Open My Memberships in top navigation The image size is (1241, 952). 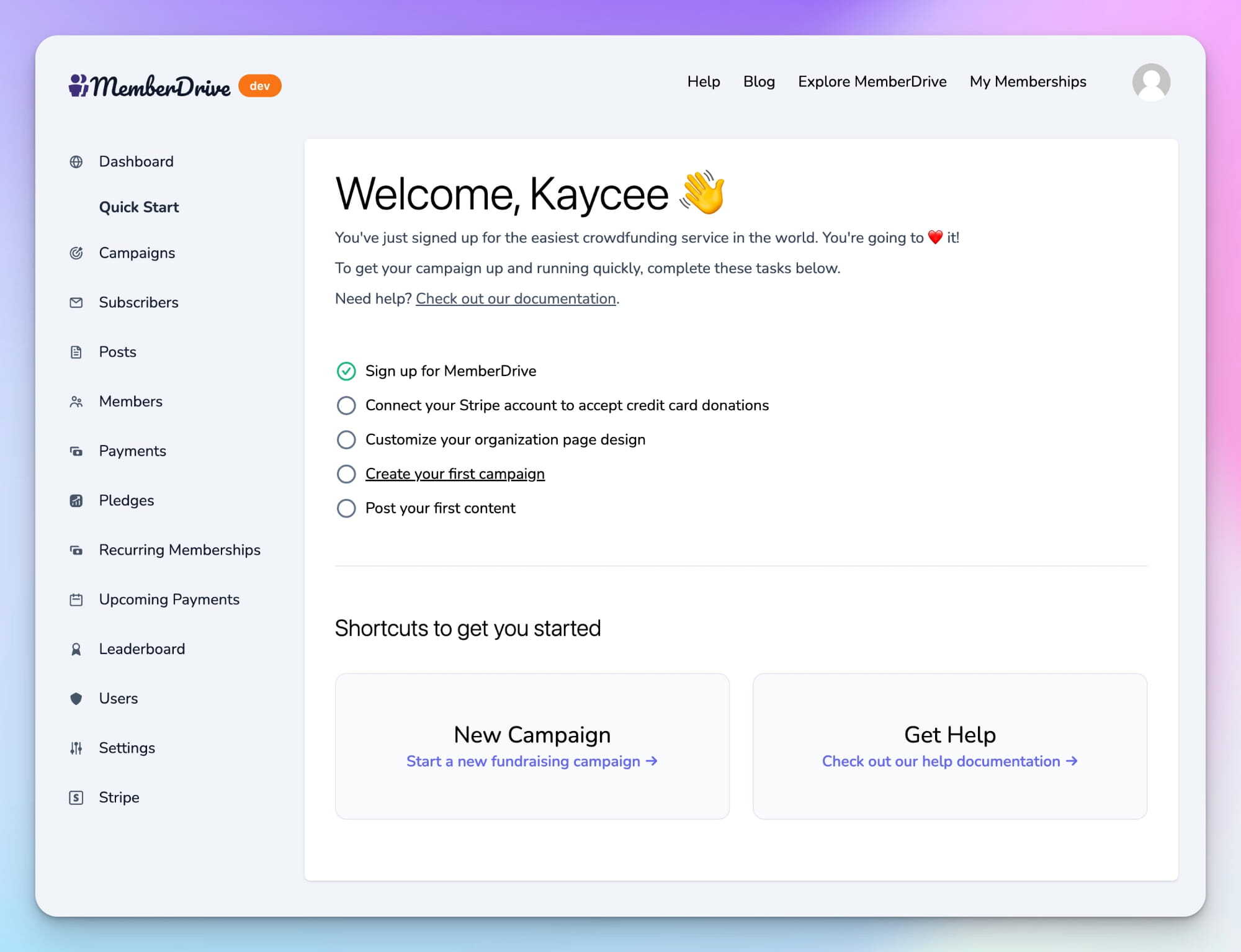pyautogui.click(x=1028, y=82)
